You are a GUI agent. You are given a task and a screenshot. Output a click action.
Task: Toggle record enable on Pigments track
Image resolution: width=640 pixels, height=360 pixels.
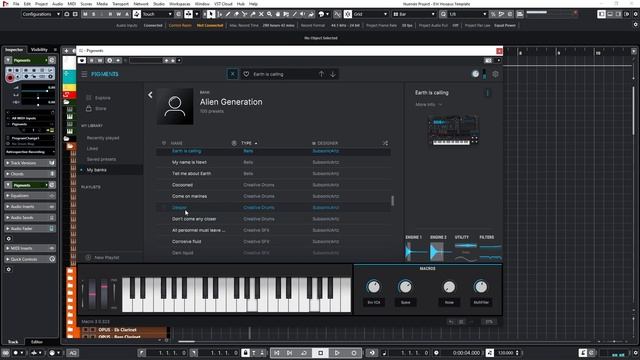(10, 77)
